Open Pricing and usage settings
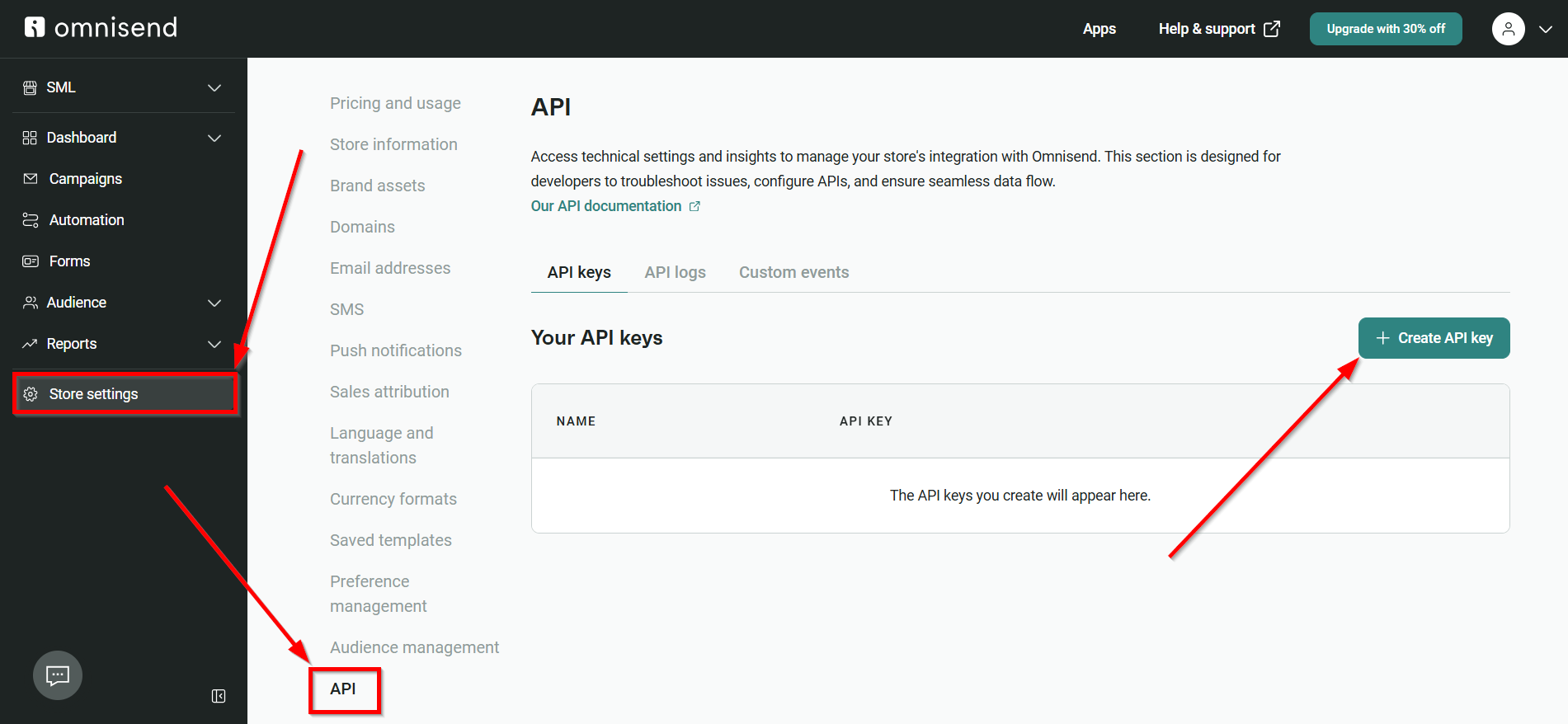1568x724 pixels. (395, 103)
